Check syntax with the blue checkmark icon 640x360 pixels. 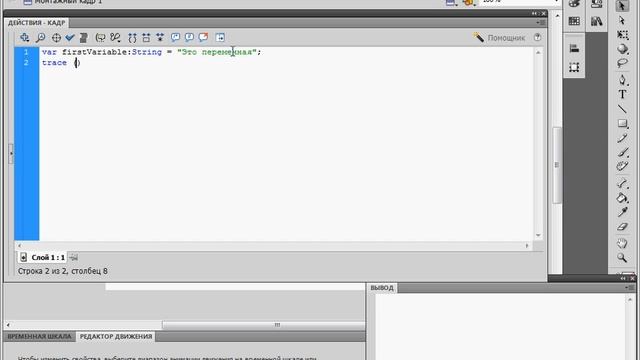tap(70, 38)
